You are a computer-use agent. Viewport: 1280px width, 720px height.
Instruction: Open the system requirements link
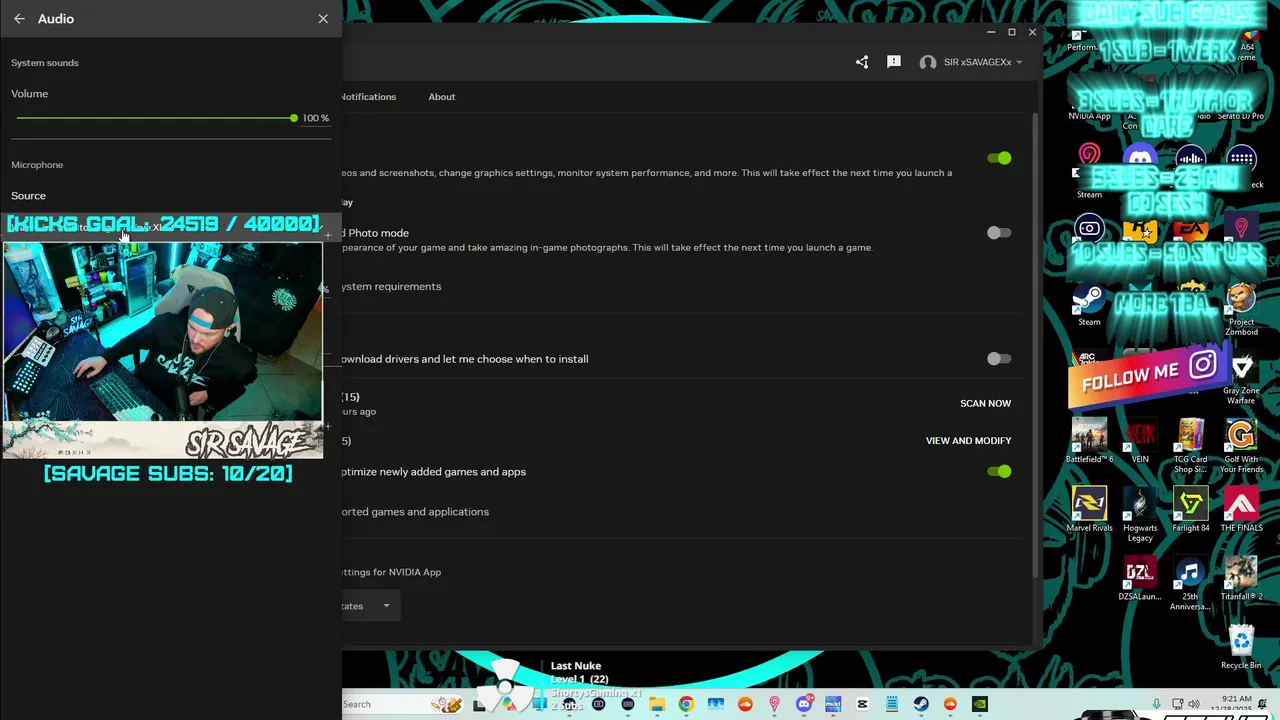[x=391, y=286]
